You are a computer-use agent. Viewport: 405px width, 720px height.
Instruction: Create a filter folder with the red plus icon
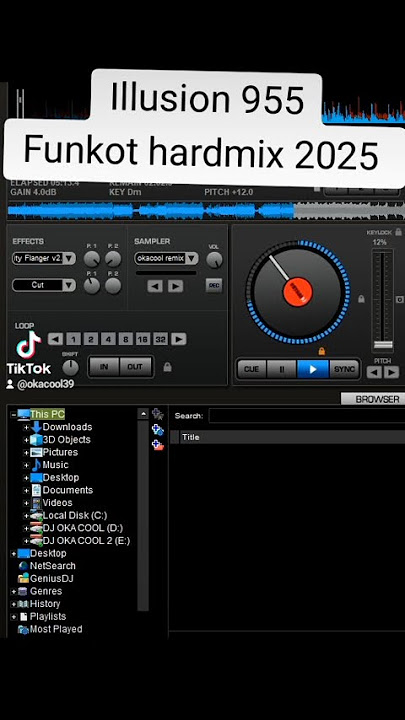pos(158,445)
